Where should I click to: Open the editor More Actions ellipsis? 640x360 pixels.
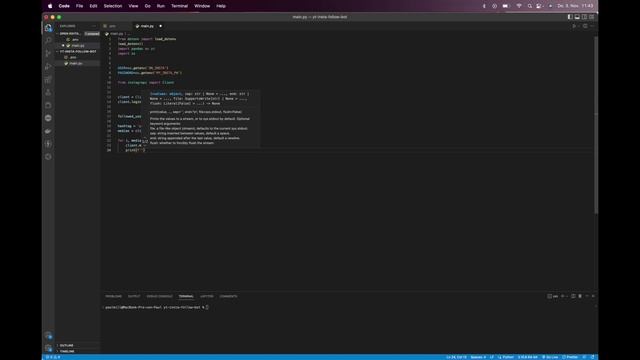click(x=592, y=26)
